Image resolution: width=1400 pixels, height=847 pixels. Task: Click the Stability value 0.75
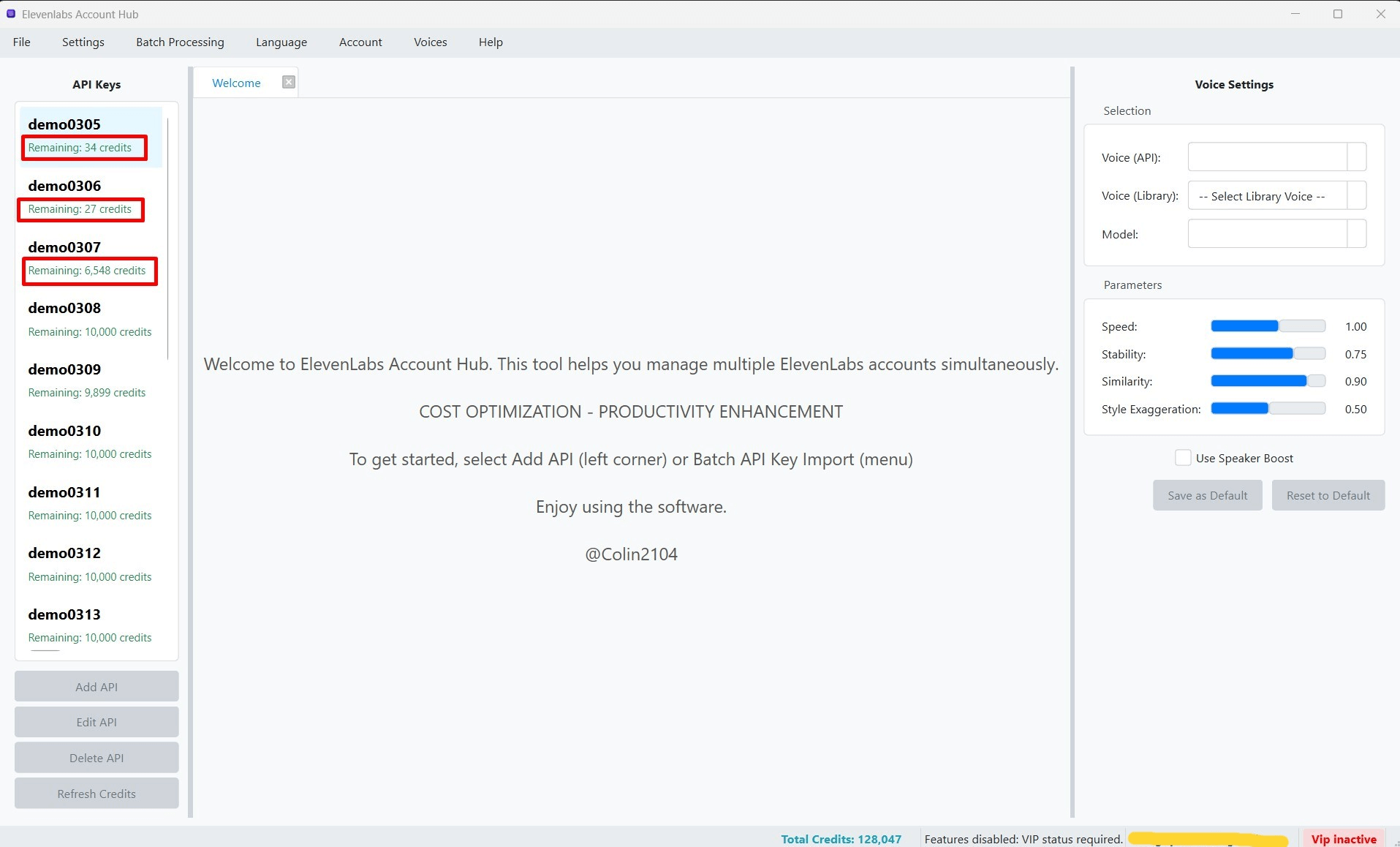[1355, 354]
